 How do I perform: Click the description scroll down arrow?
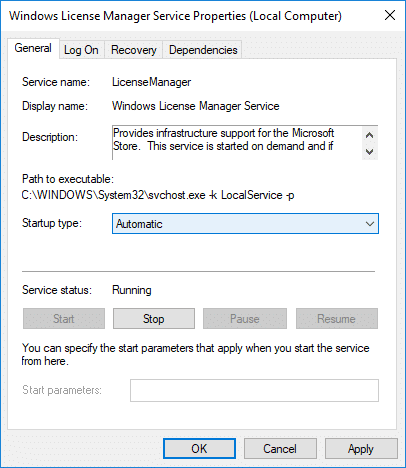pos(369,152)
